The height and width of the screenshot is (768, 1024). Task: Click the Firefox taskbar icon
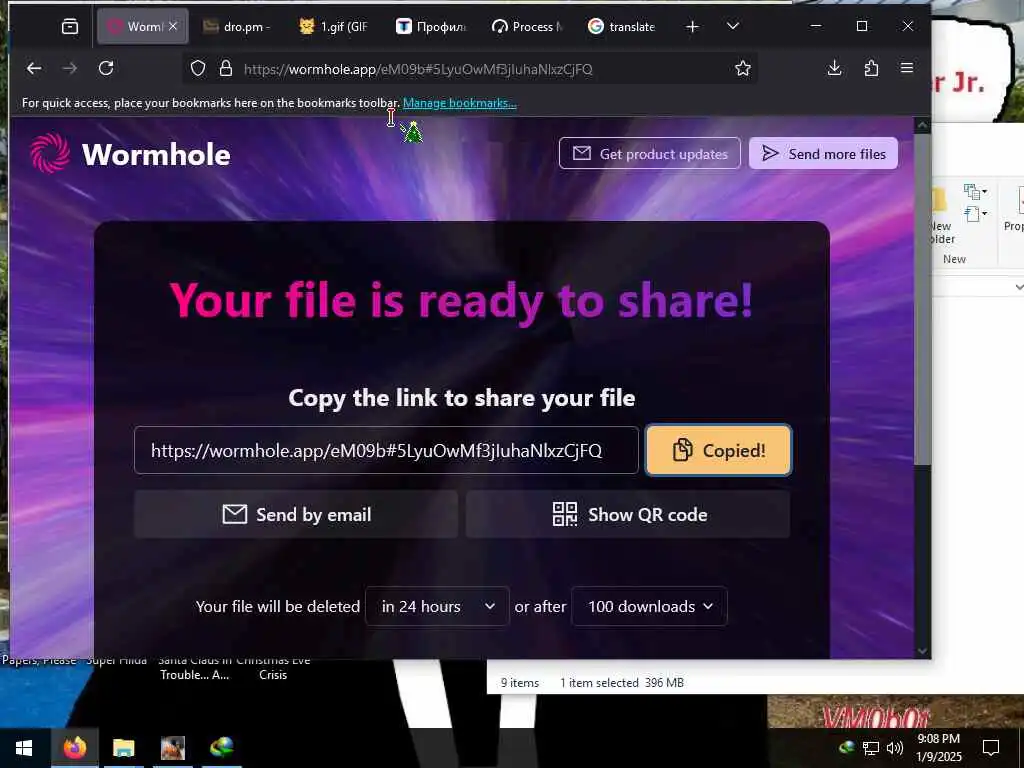[74, 748]
